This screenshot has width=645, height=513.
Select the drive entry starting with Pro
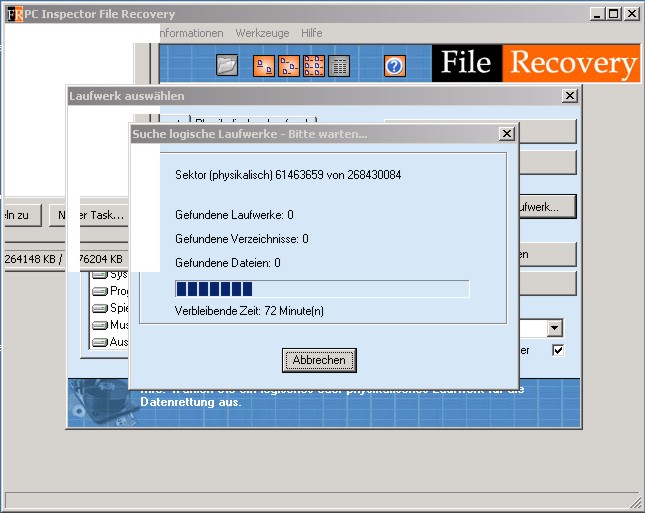110,291
